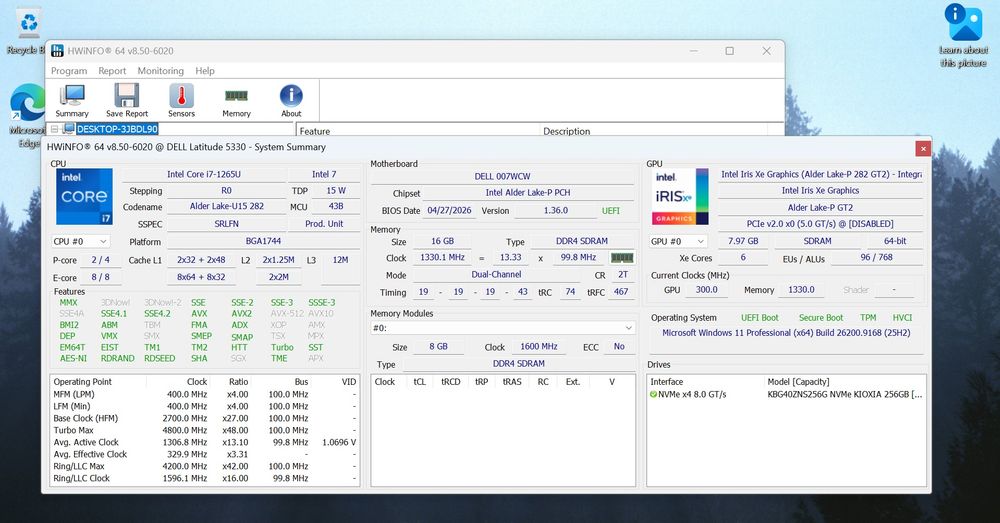Click the GPU clock 300.0 field
This screenshot has width=1000, height=523.
click(706, 290)
